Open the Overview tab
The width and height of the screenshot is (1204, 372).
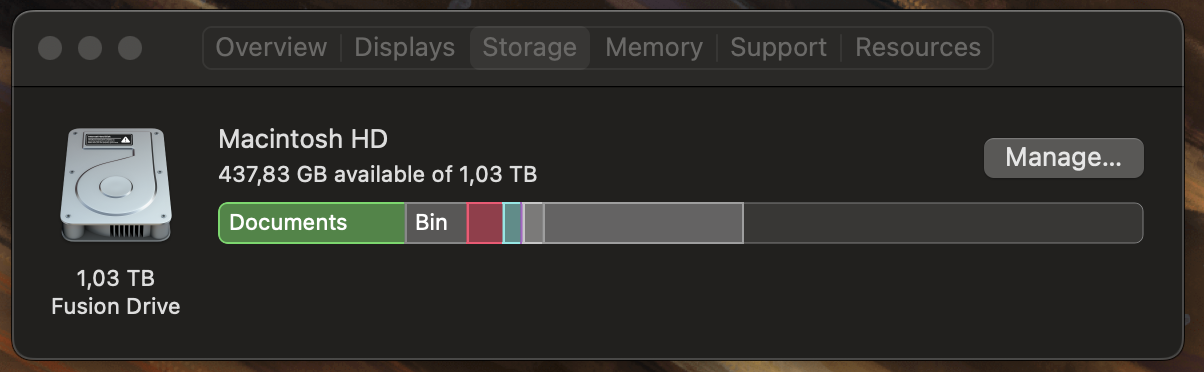click(x=271, y=47)
